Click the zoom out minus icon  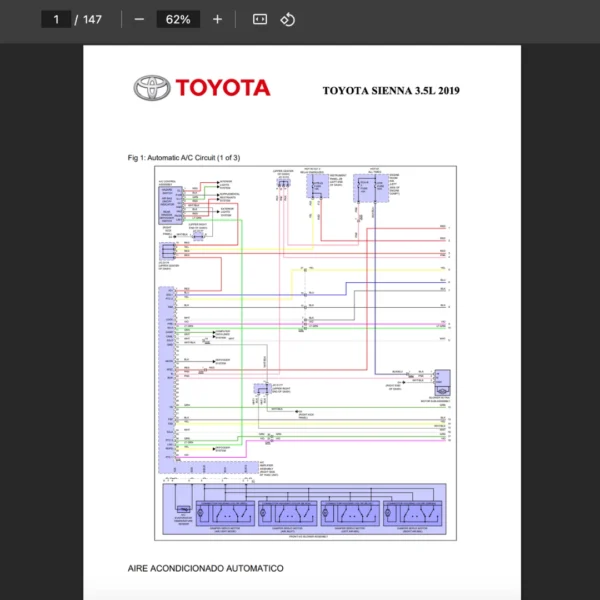pos(139,19)
